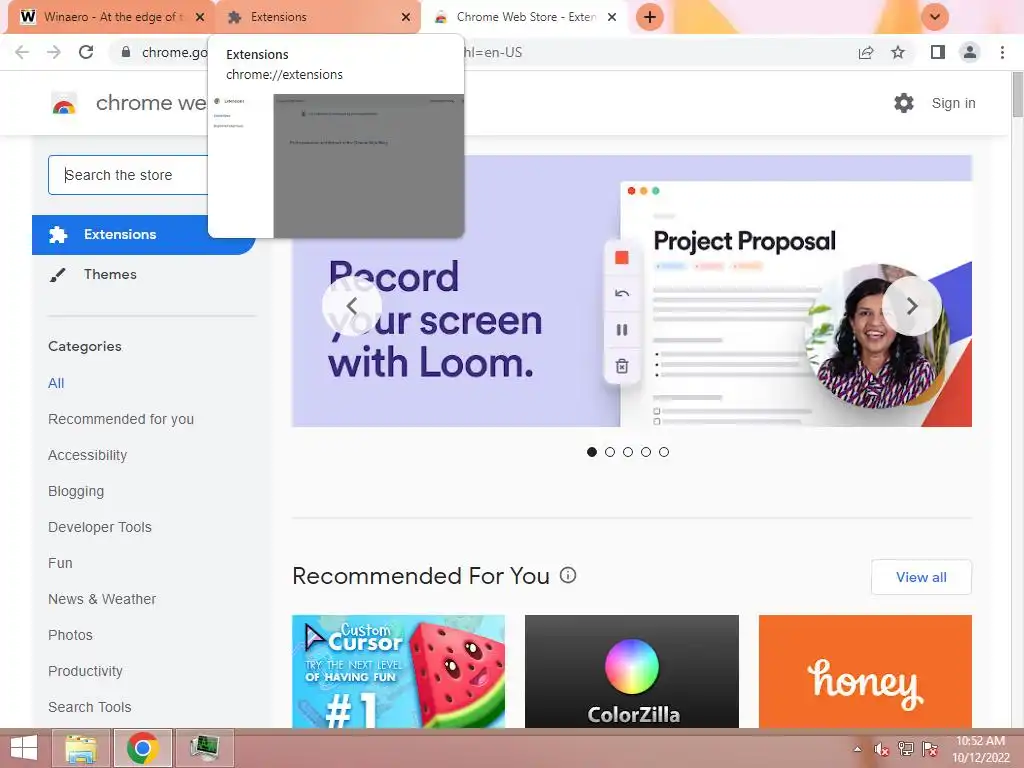This screenshot has height=768, width=1024.
Task: Select the Chrome Web Store tab
Action: coord(524,17)
